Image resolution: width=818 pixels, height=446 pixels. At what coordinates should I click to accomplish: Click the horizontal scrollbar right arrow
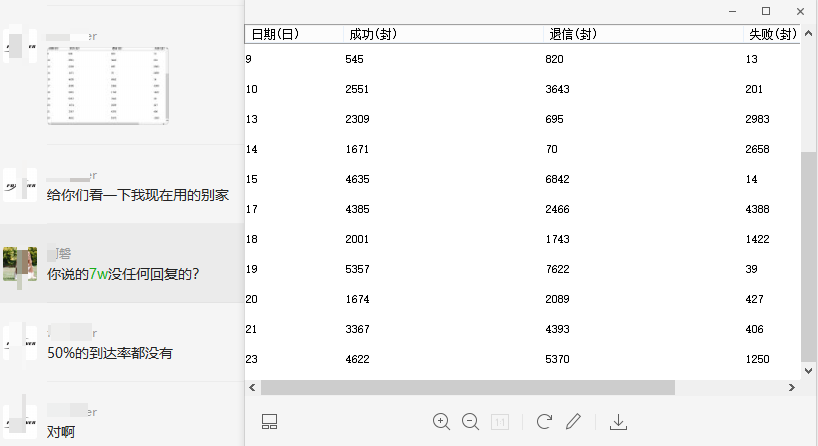(x=792, y=388)
